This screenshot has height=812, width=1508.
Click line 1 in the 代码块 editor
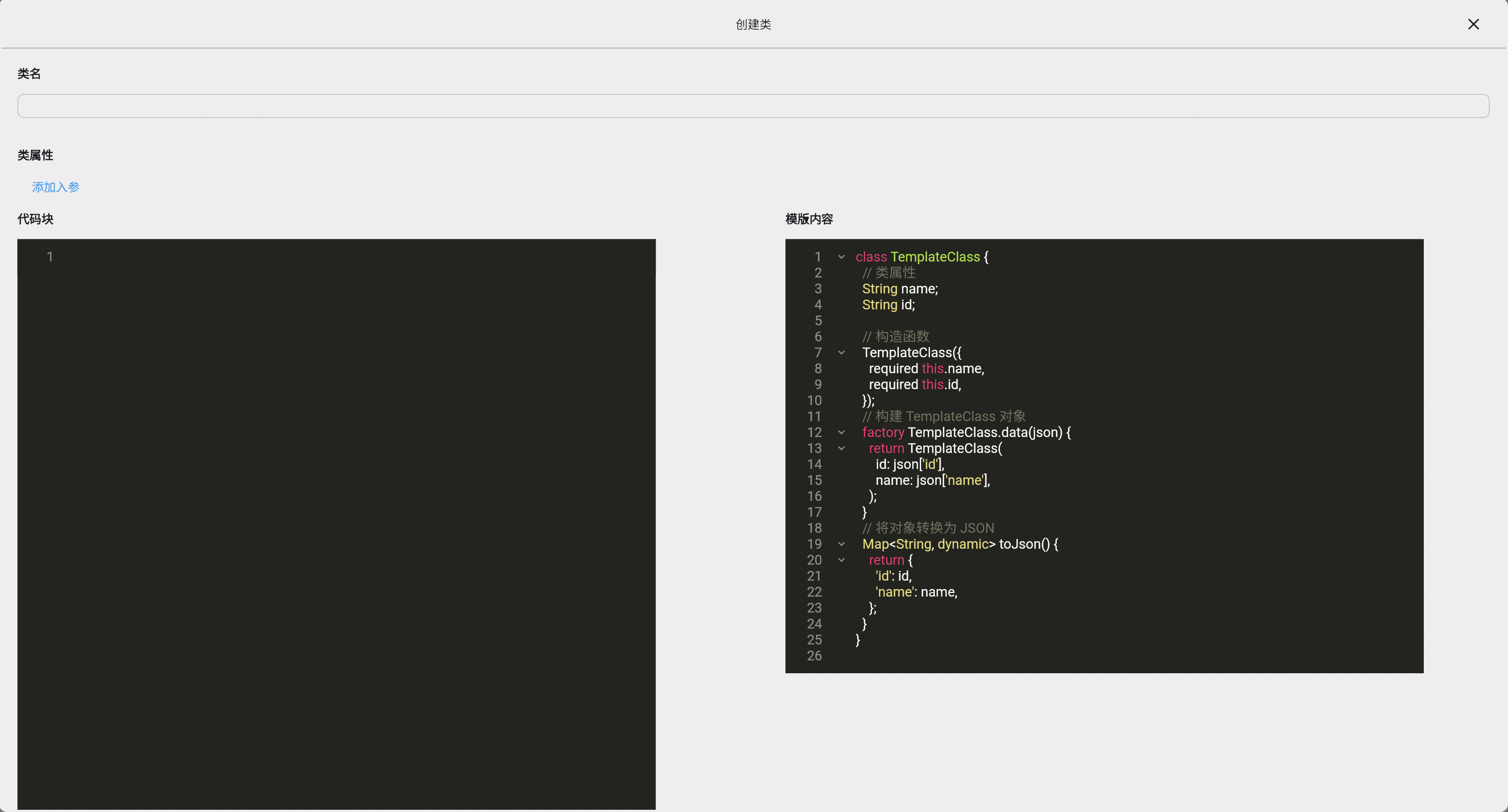(x=351, y=257)
